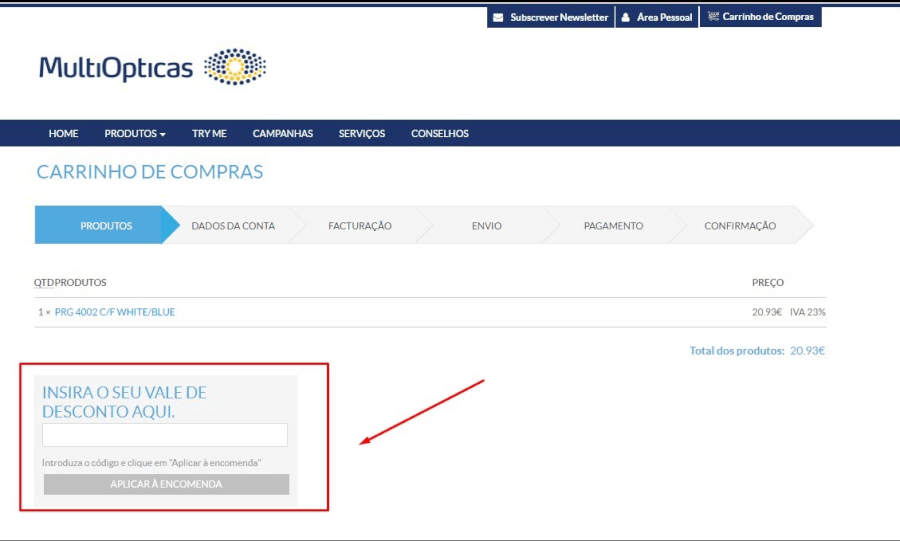Click the person icon for Área Pessoal
Viewport: 900px width, 541px height.
click(626, 17)
